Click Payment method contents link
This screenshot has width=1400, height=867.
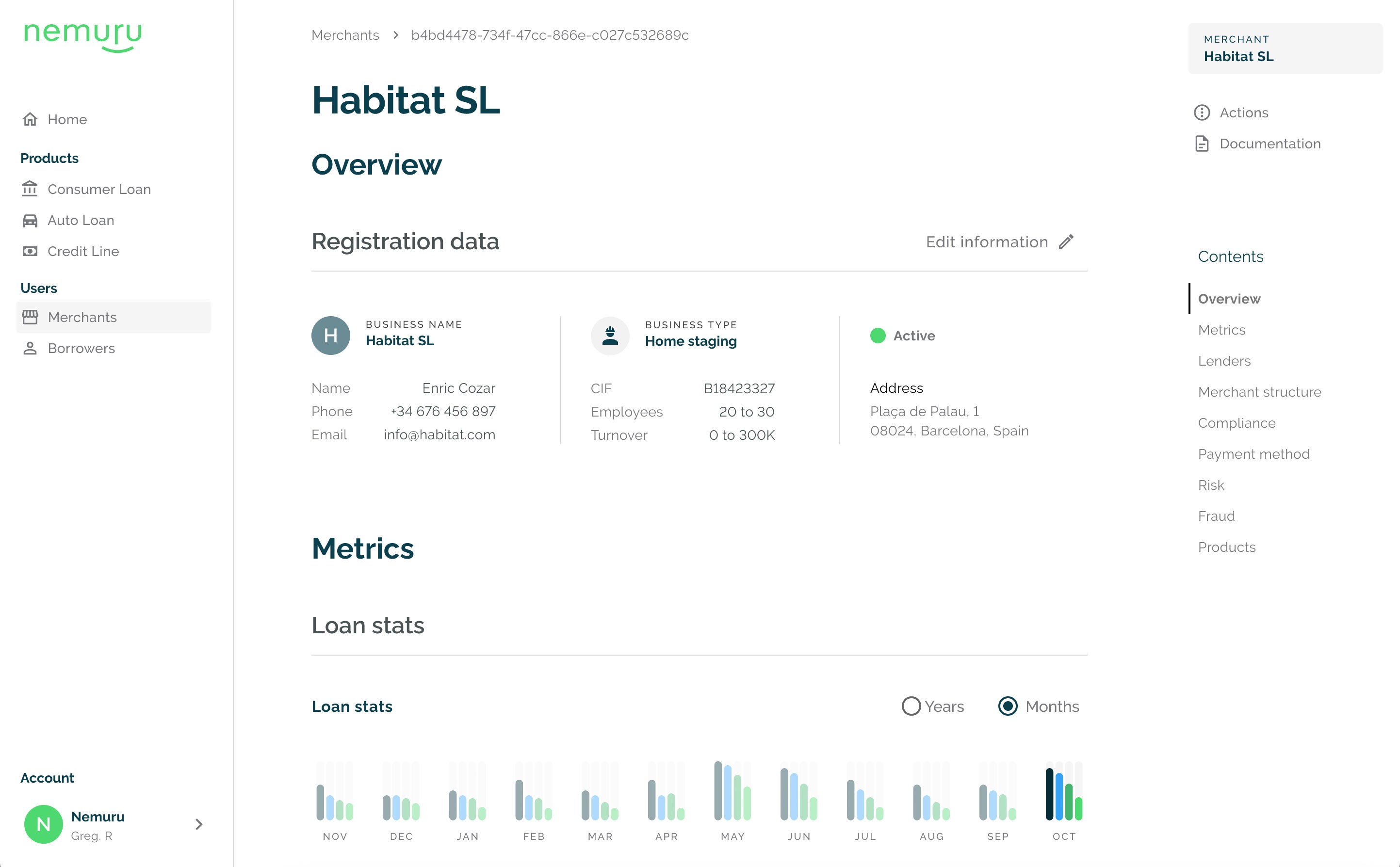pos(1253,453)
